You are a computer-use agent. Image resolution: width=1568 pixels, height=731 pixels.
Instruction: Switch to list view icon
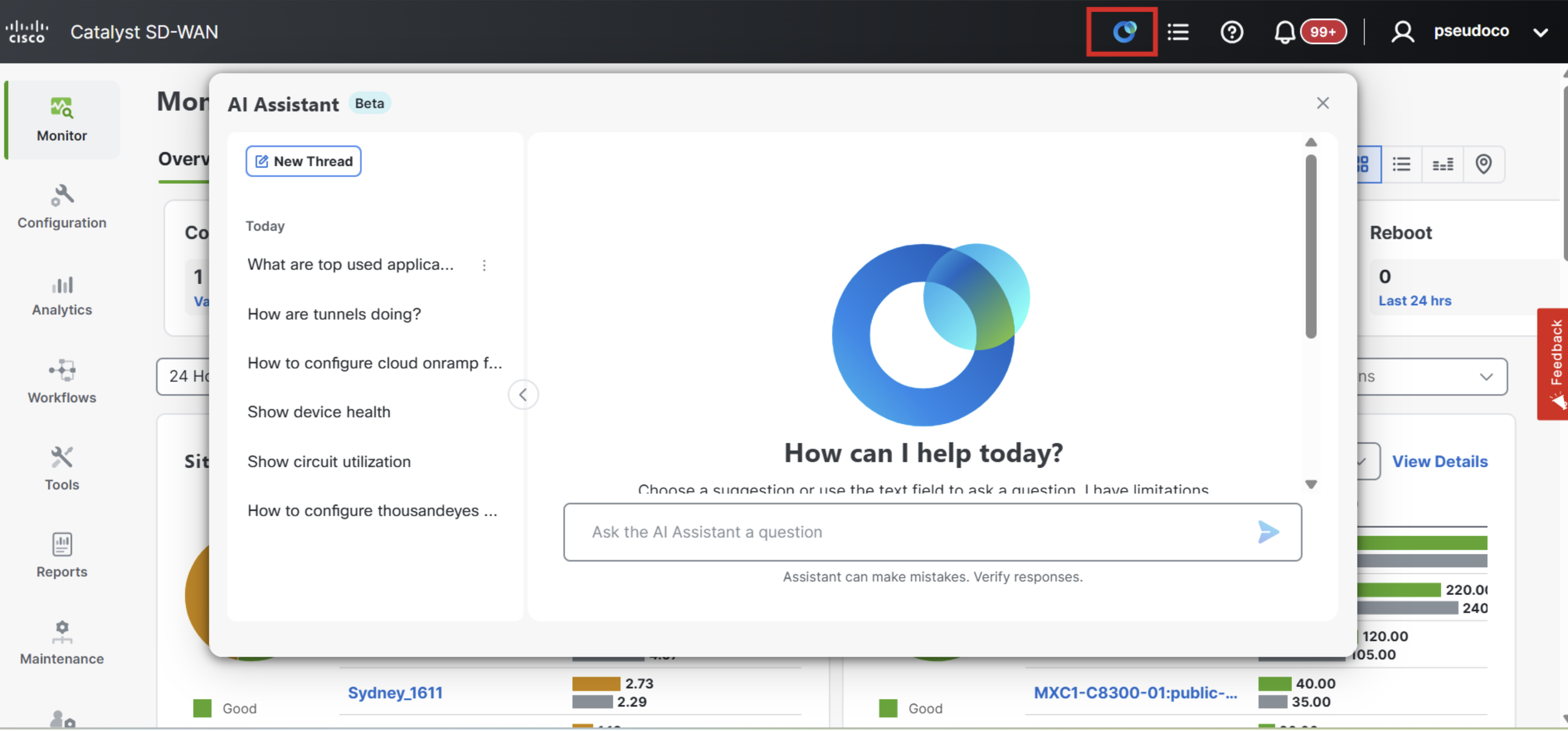(1401, 164)
